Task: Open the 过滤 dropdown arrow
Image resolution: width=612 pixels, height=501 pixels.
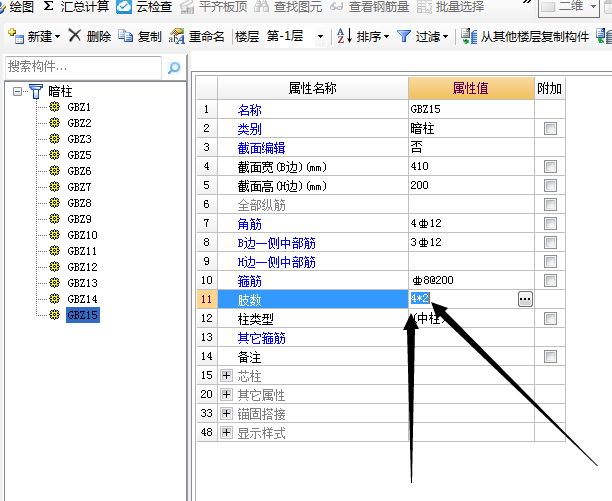Action: (x=445, y=37)
